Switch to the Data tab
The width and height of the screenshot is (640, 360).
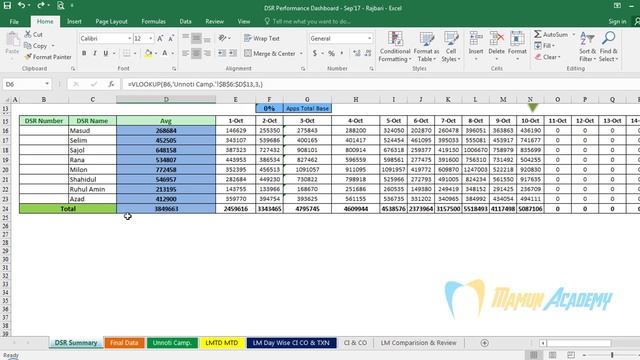coord(185,21)
